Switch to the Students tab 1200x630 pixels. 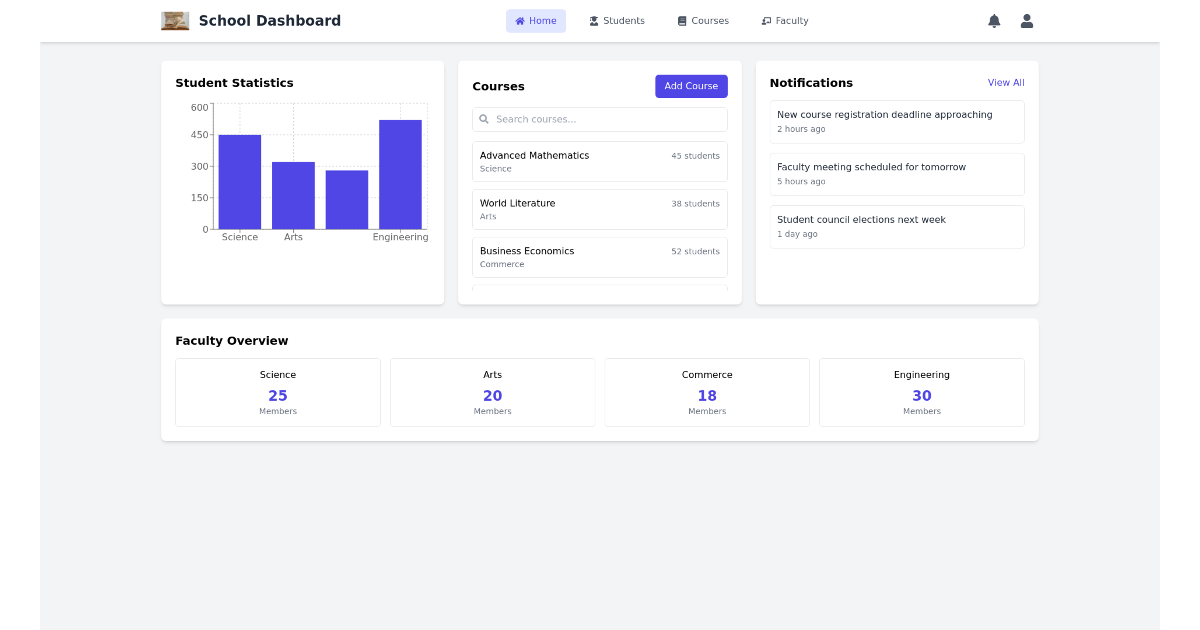point(617,20)
